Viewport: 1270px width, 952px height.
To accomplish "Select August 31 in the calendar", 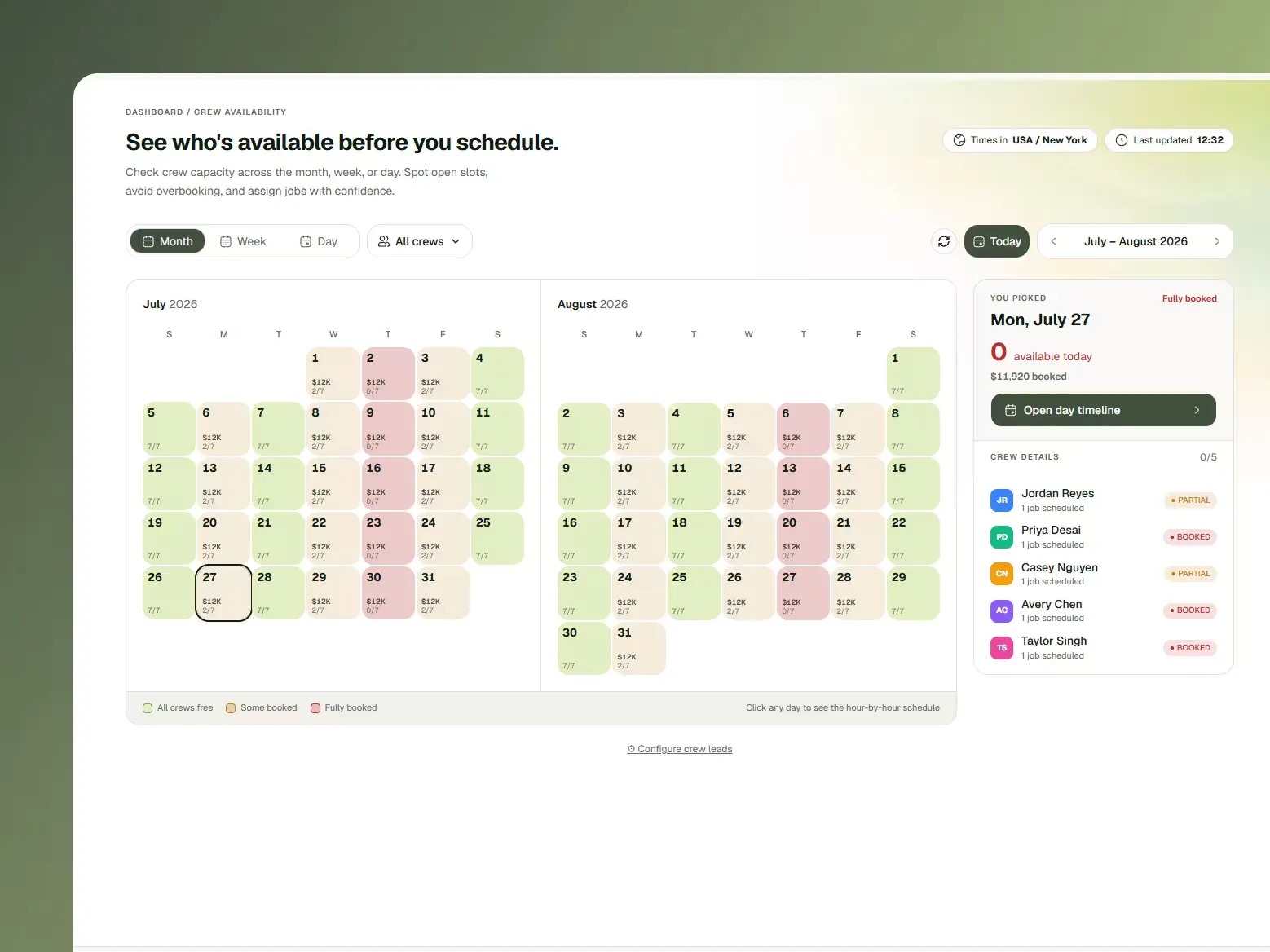I will point(639,649).
